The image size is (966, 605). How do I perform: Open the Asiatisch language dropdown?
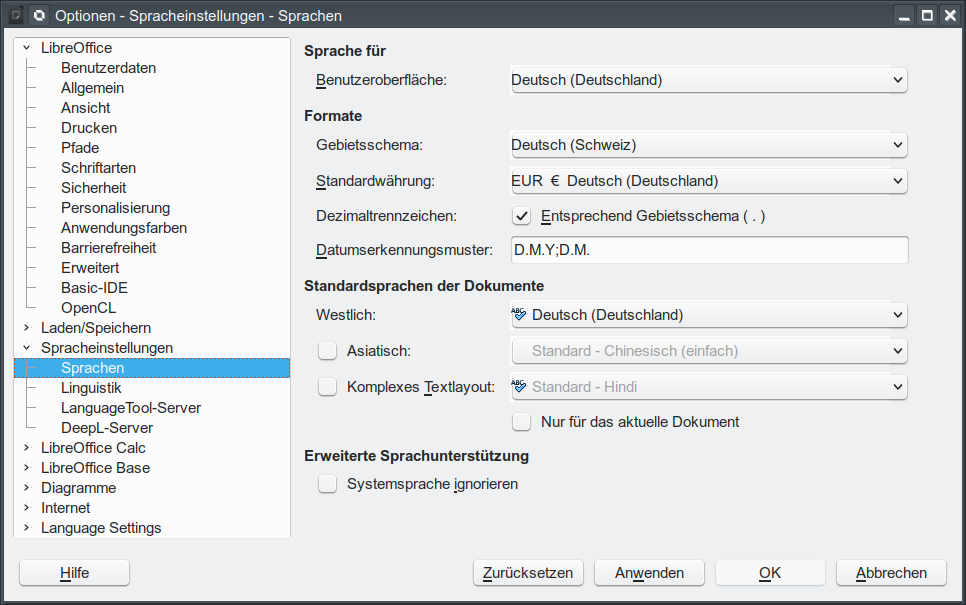pyautogui.click(x=708, y=351)
